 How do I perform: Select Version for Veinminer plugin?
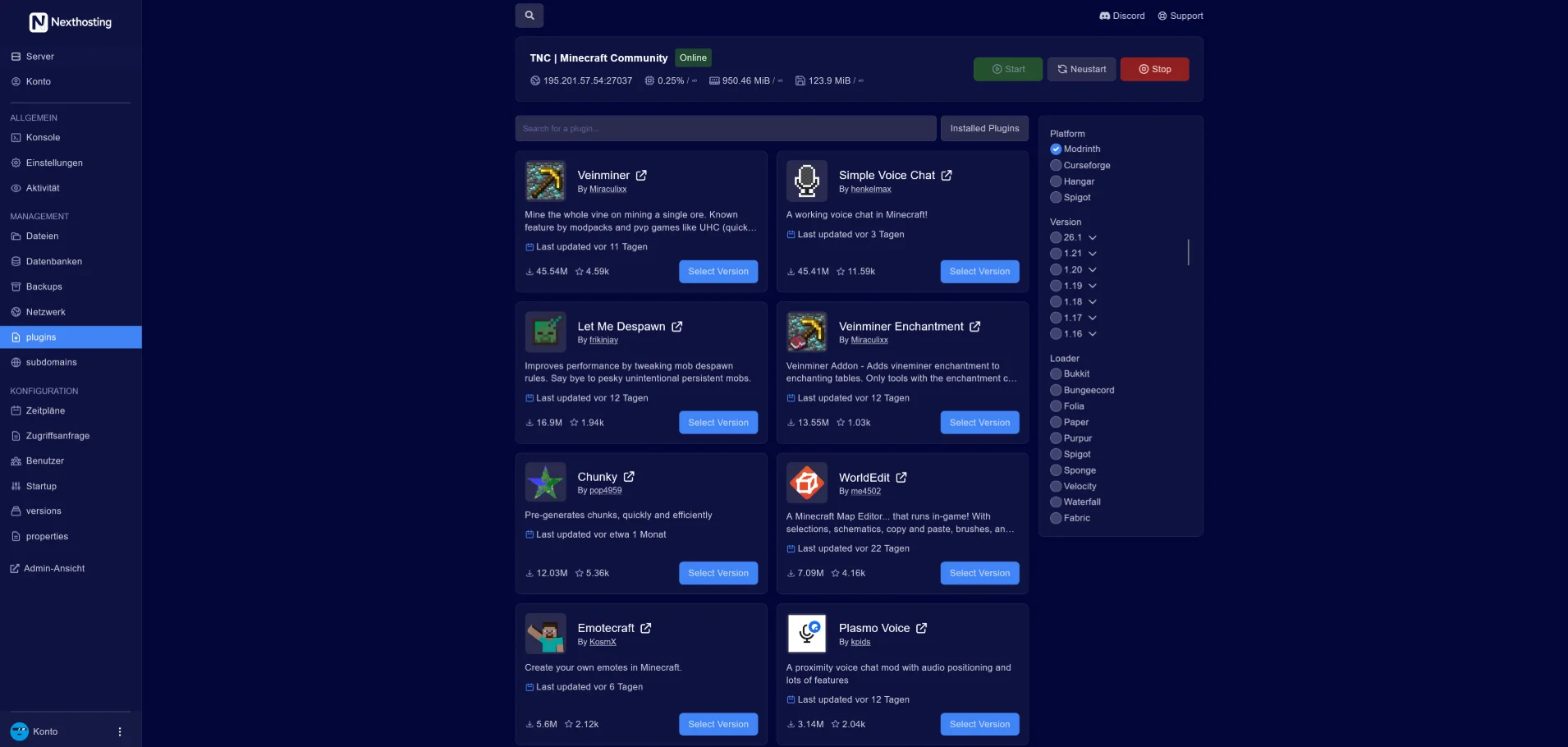[718, 272]
